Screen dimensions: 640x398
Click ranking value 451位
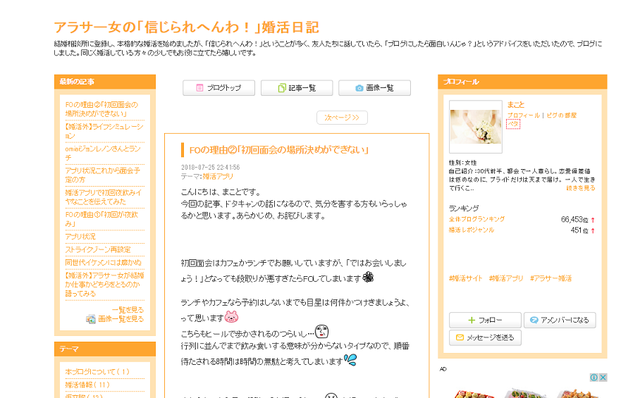pyautogui.click(x=580, y=230)
